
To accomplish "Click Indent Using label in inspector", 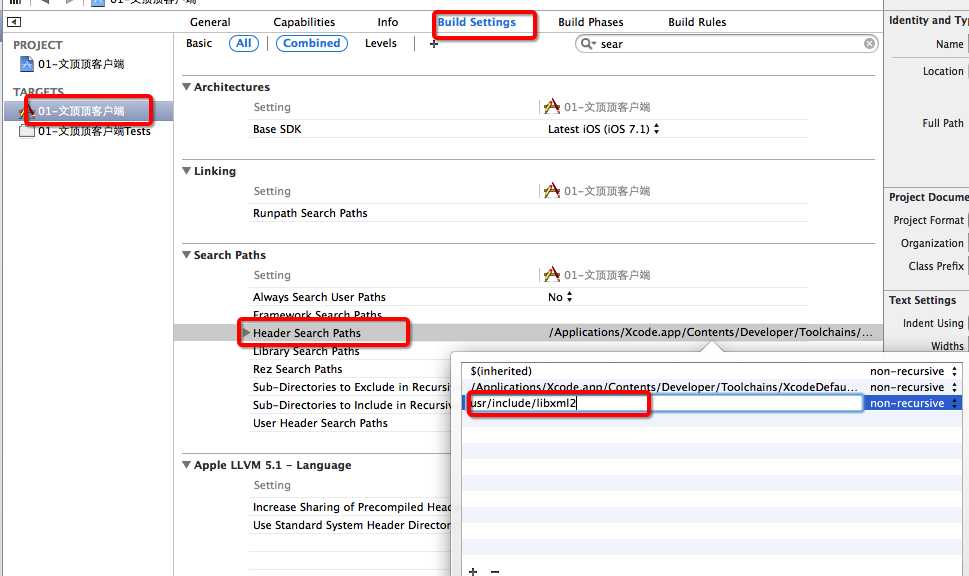I will (x=933, y=323).
